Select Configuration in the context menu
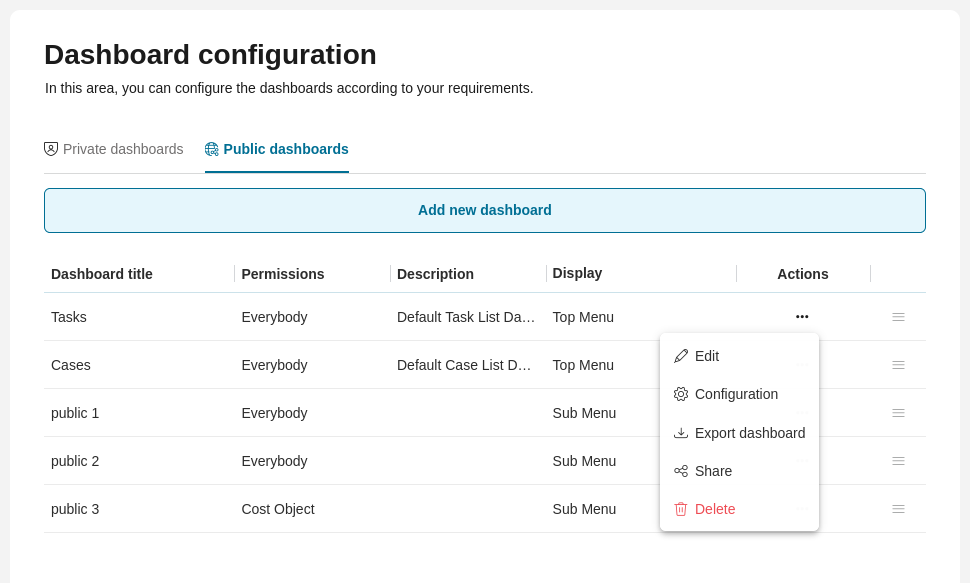This screenshot has height=583, width=970. pyautogui.click(x=736, y=394)
